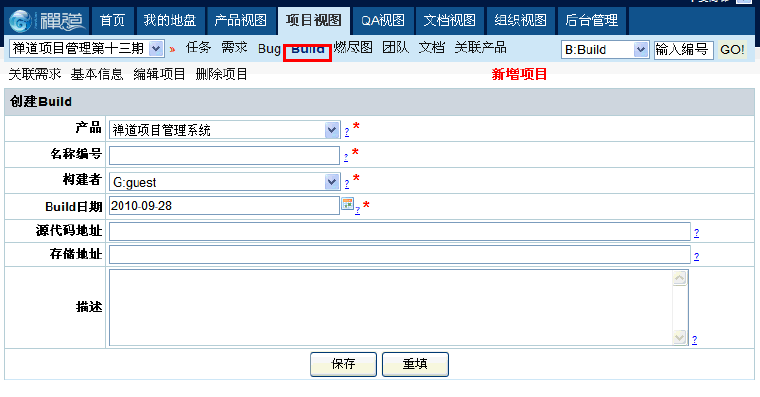
Task: Open the calendar picker next to Build日期
Action: [x=347, y=204]
